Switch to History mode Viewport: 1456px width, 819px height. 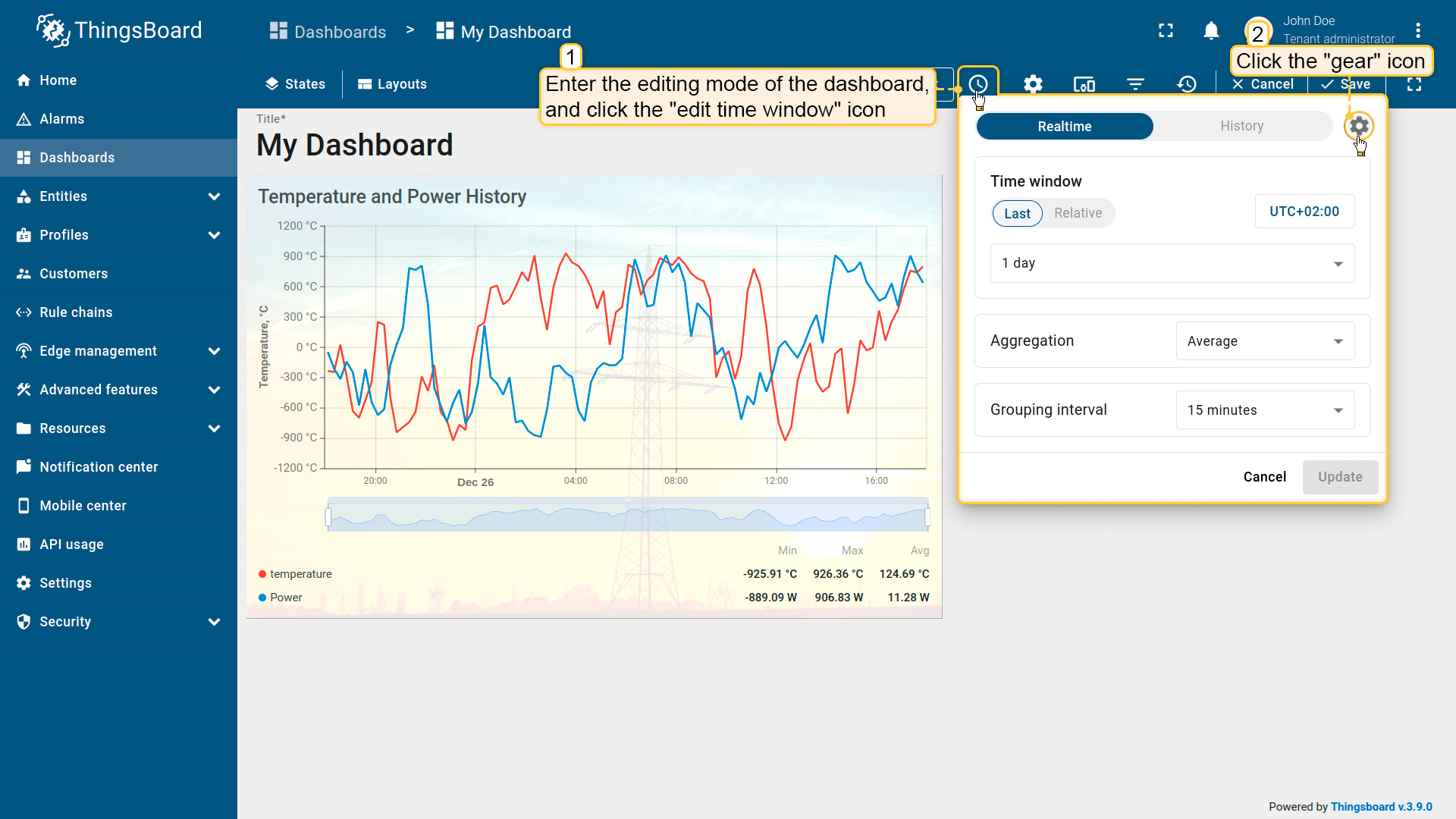click(1241, 127)
